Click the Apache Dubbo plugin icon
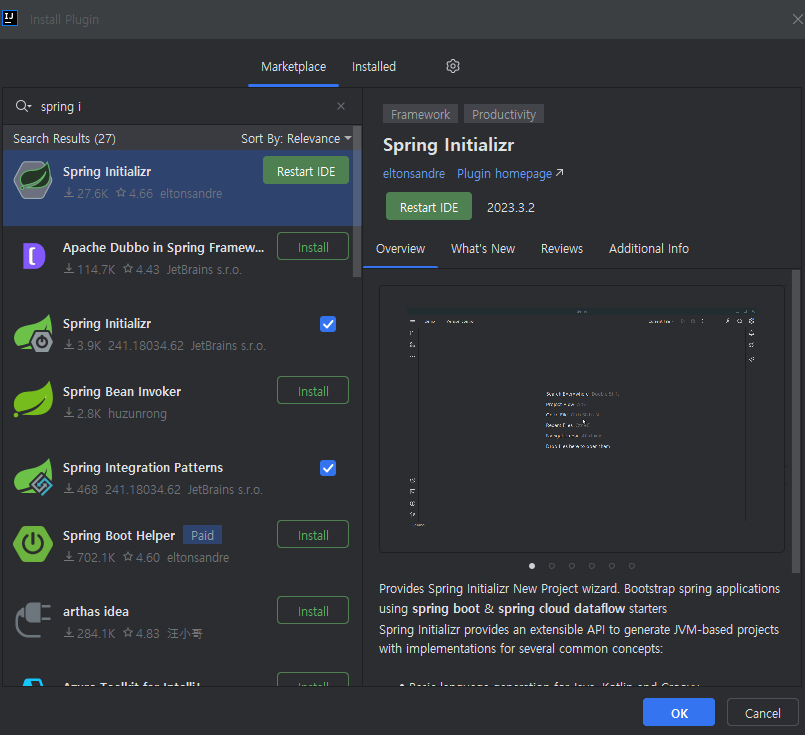This screenshot has height=735, width=805. 33,256
